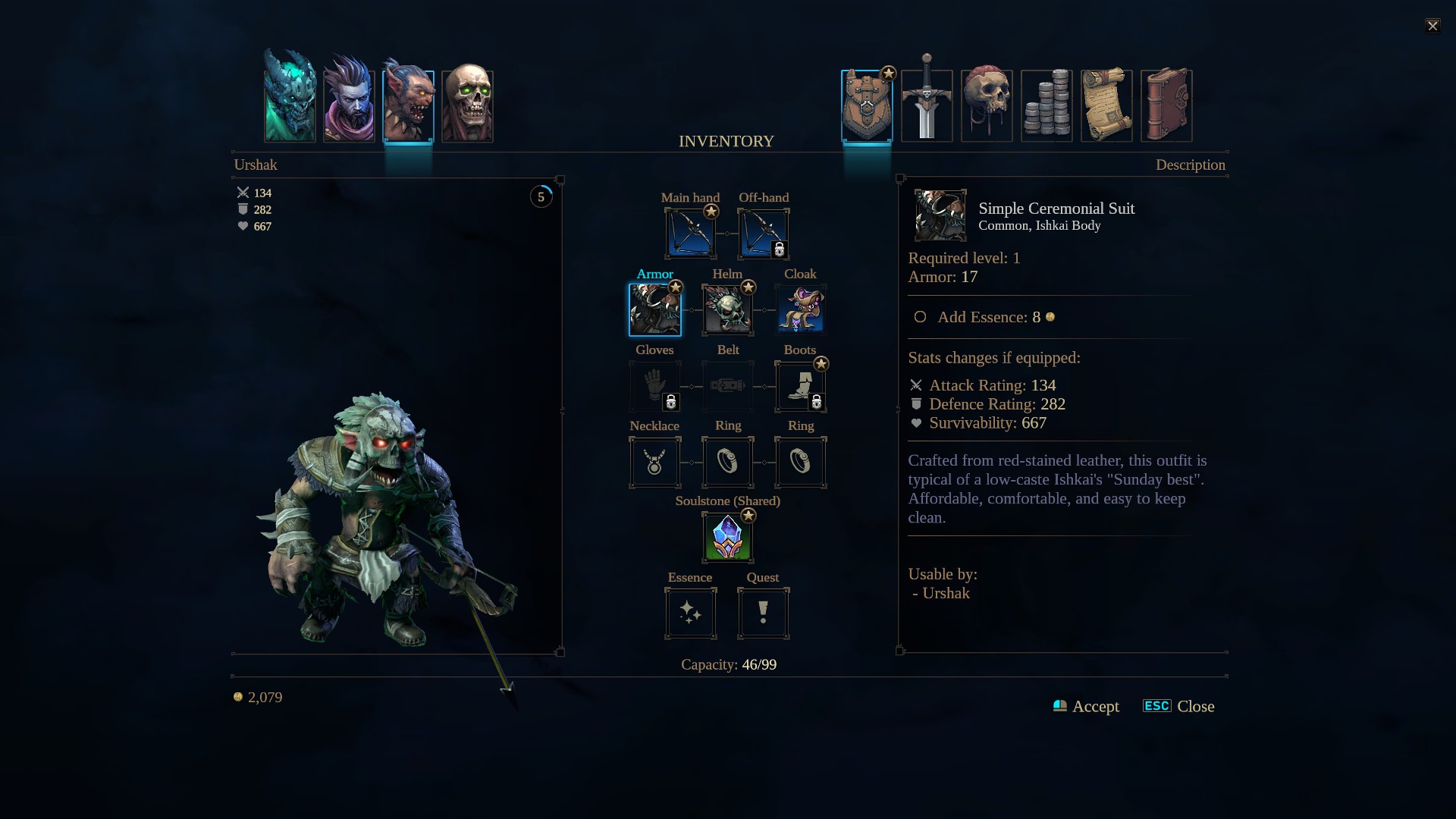1456x819 pixels.
Task: Open the Necklace slot
Action: (x=654, y=462)
